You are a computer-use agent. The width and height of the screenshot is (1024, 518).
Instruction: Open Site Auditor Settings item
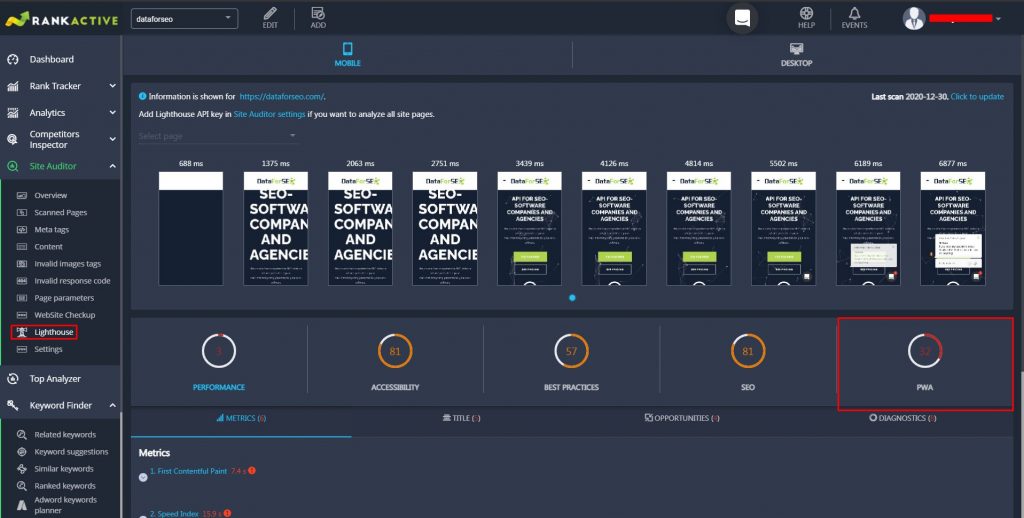48,349
